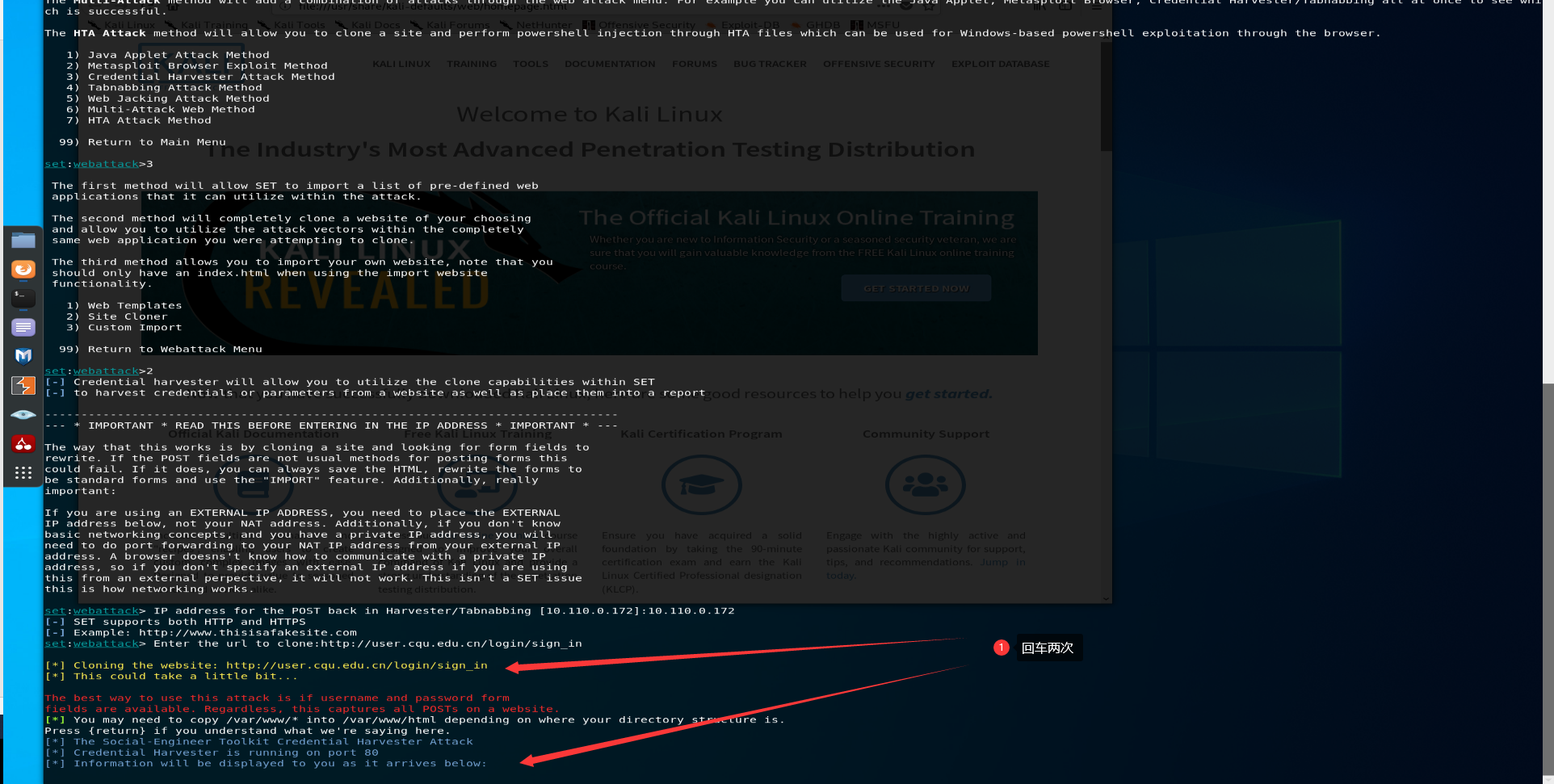The width and height of the screenshot is (1554, 784).
Task: Open KALI LINUX menu in browser behind
Action: coord(401,64)
